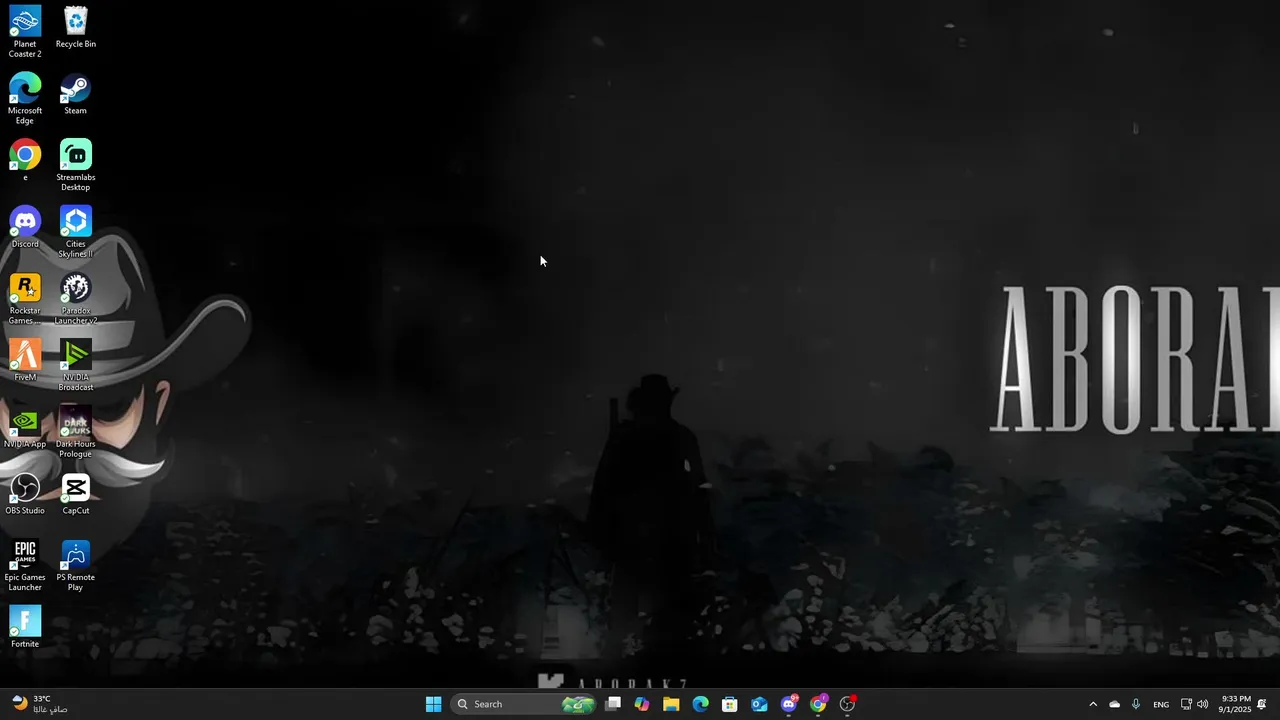Open the 33°C weather widget

(40, 704)
